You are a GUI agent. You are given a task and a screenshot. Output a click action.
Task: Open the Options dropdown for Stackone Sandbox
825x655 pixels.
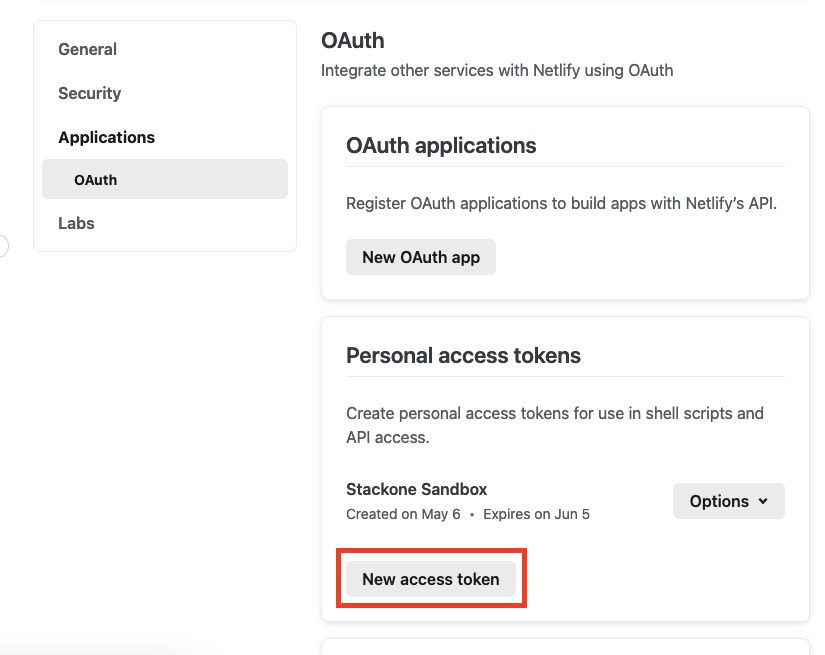(x=728, y=500)
